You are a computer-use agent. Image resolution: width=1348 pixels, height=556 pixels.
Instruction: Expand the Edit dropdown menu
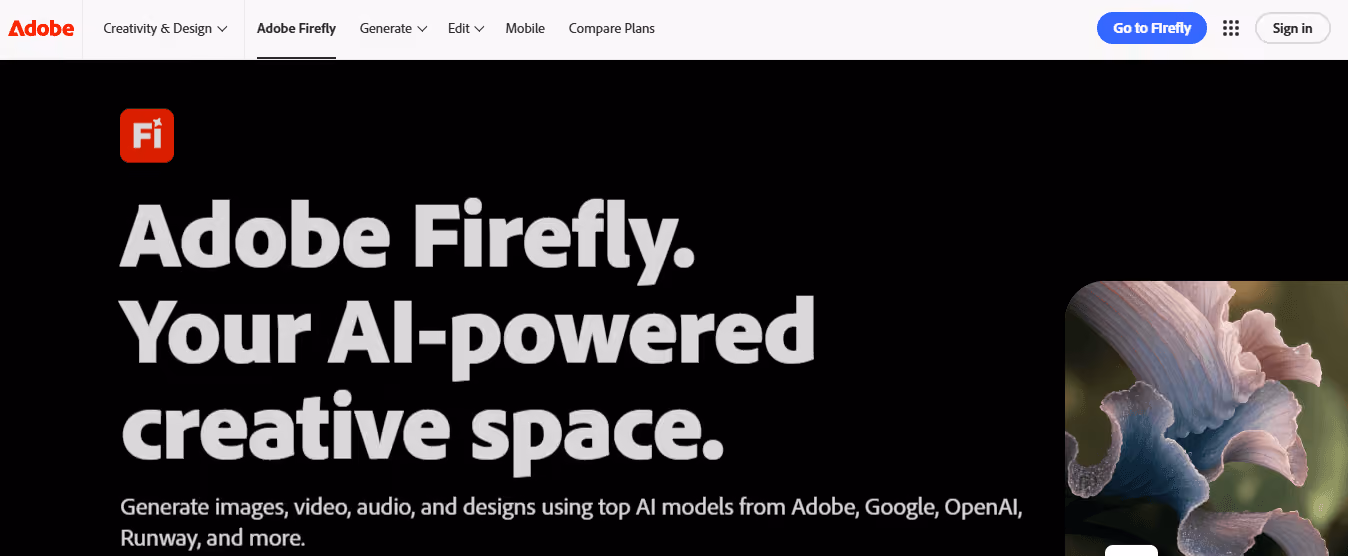466,28
